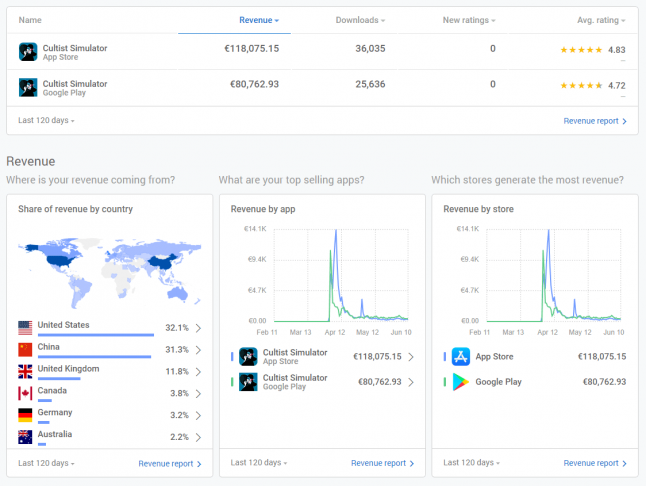The height and width of the screenshot is (486, 646).
Task: Expand the Germany row chevron arrow
Action: coord(198,415)
